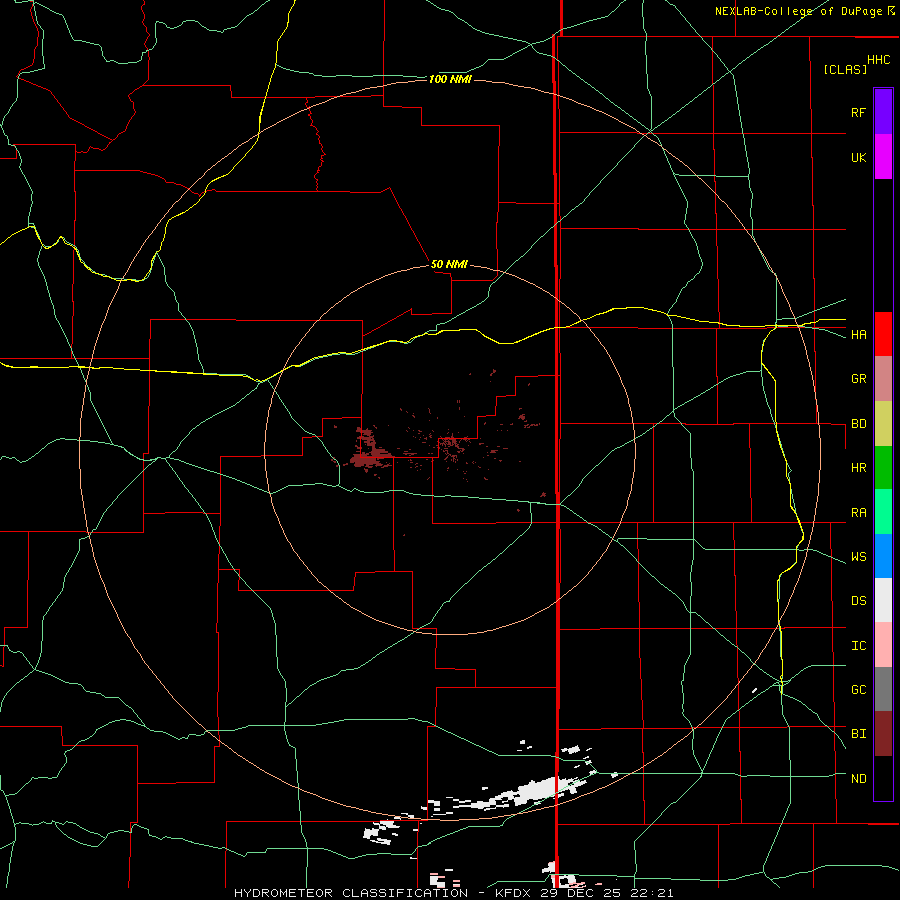Screen dimensions: 900x900
Task: Click the DS legend label
Action: point(858,601)
